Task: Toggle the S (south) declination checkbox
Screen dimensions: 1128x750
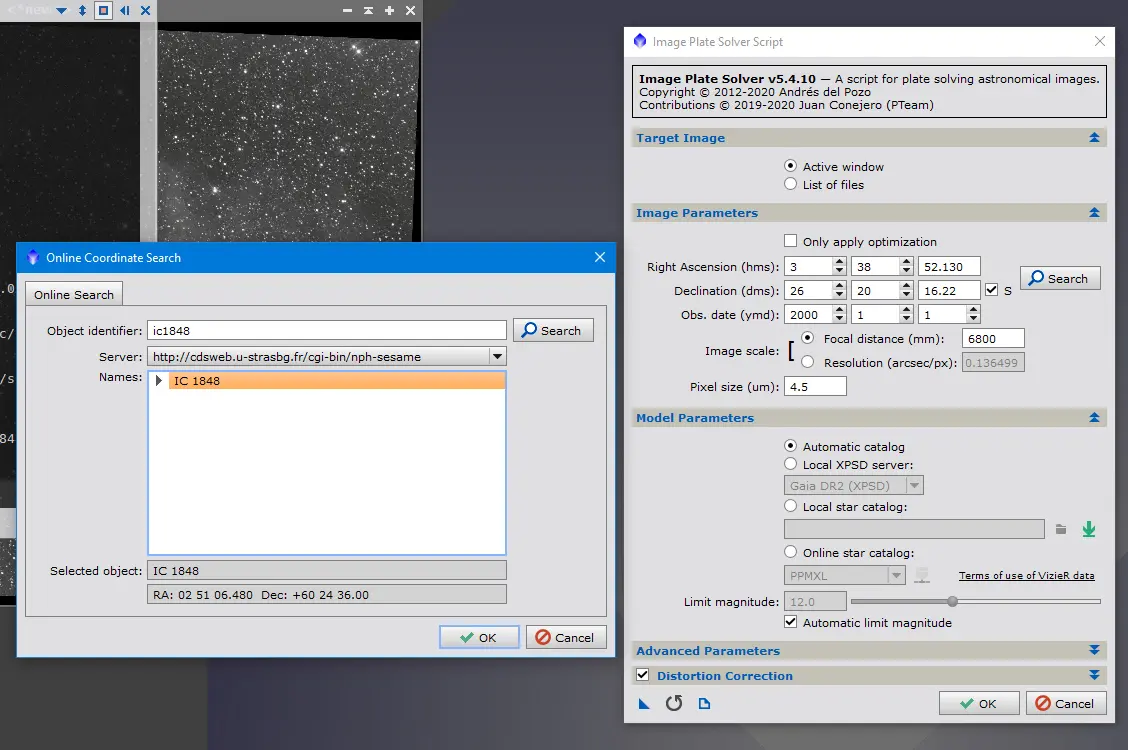Action: [991, 290]
